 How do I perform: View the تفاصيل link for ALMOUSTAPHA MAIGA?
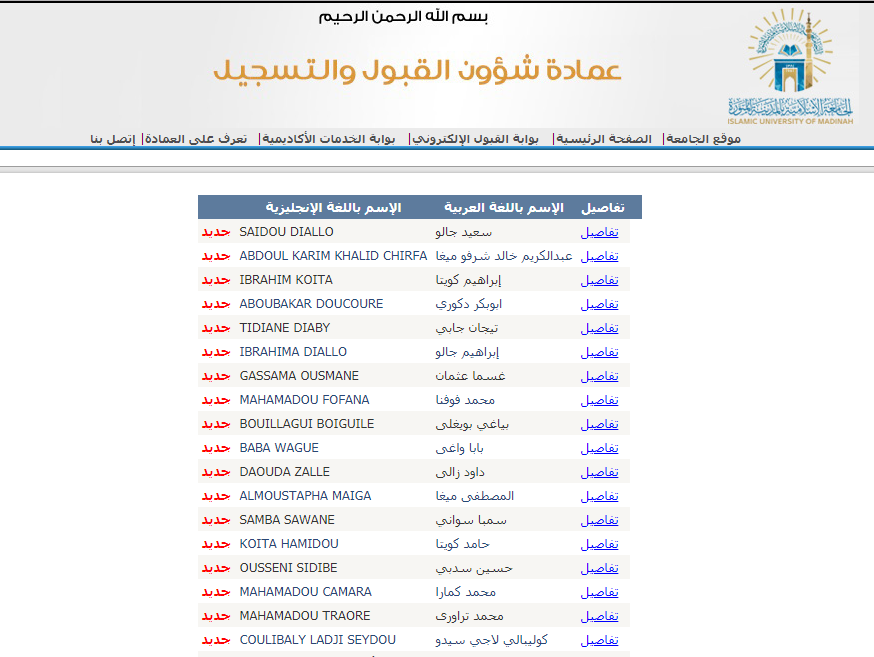(x=599, y=495)
